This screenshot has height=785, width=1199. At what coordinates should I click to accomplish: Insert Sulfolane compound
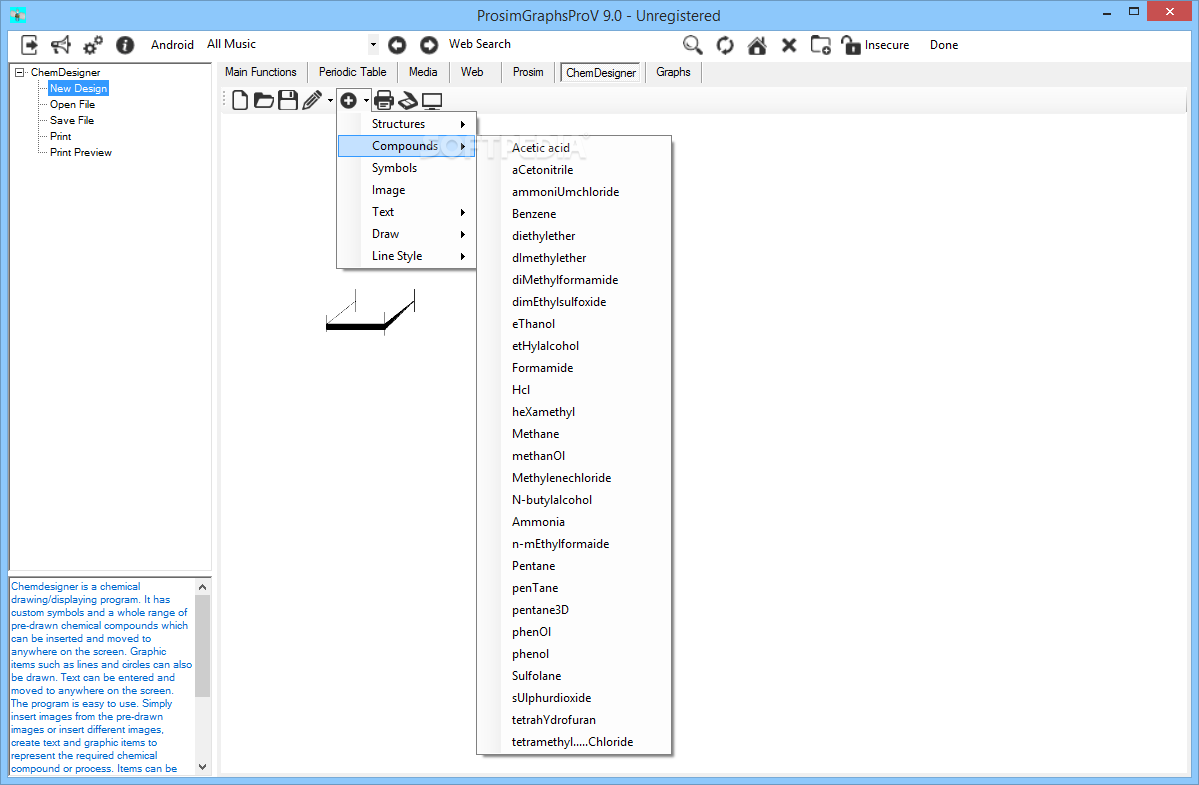(574, 676)
